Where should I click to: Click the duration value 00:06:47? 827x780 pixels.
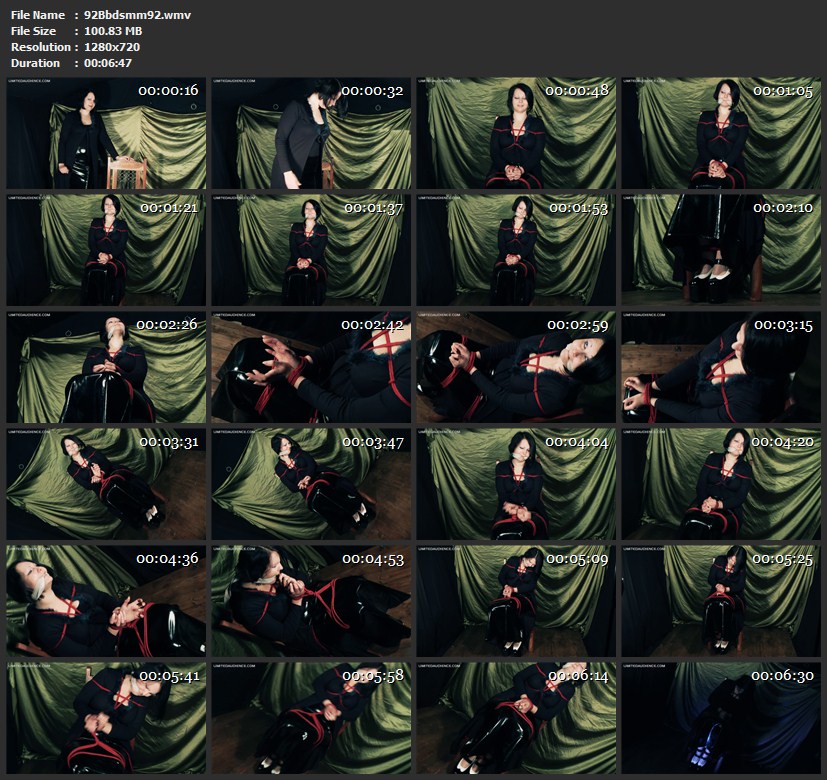coord(108,63)
